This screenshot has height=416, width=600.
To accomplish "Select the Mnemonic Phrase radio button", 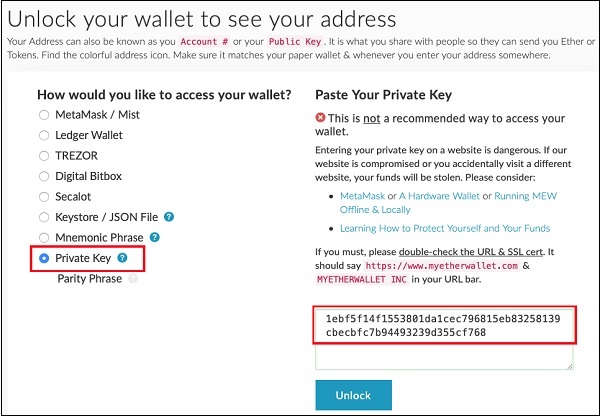I will coord(44,237).
